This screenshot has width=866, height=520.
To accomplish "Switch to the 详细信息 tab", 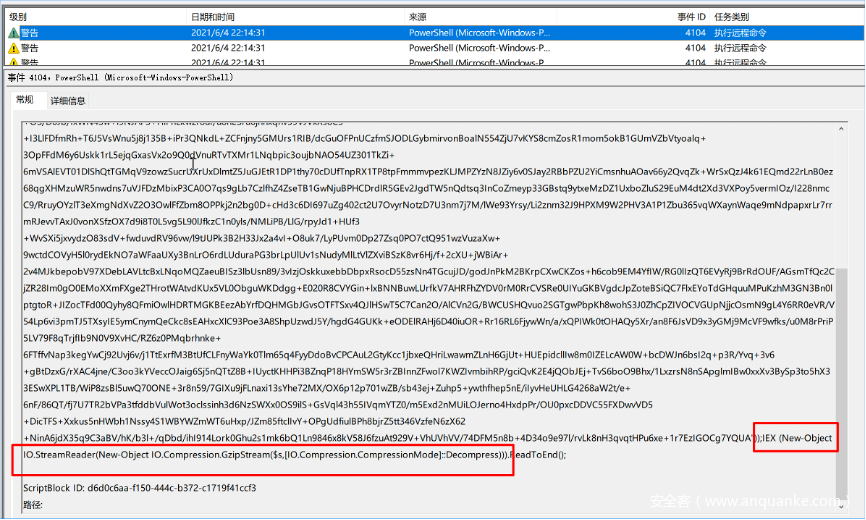I will click(x=68, y=101).
